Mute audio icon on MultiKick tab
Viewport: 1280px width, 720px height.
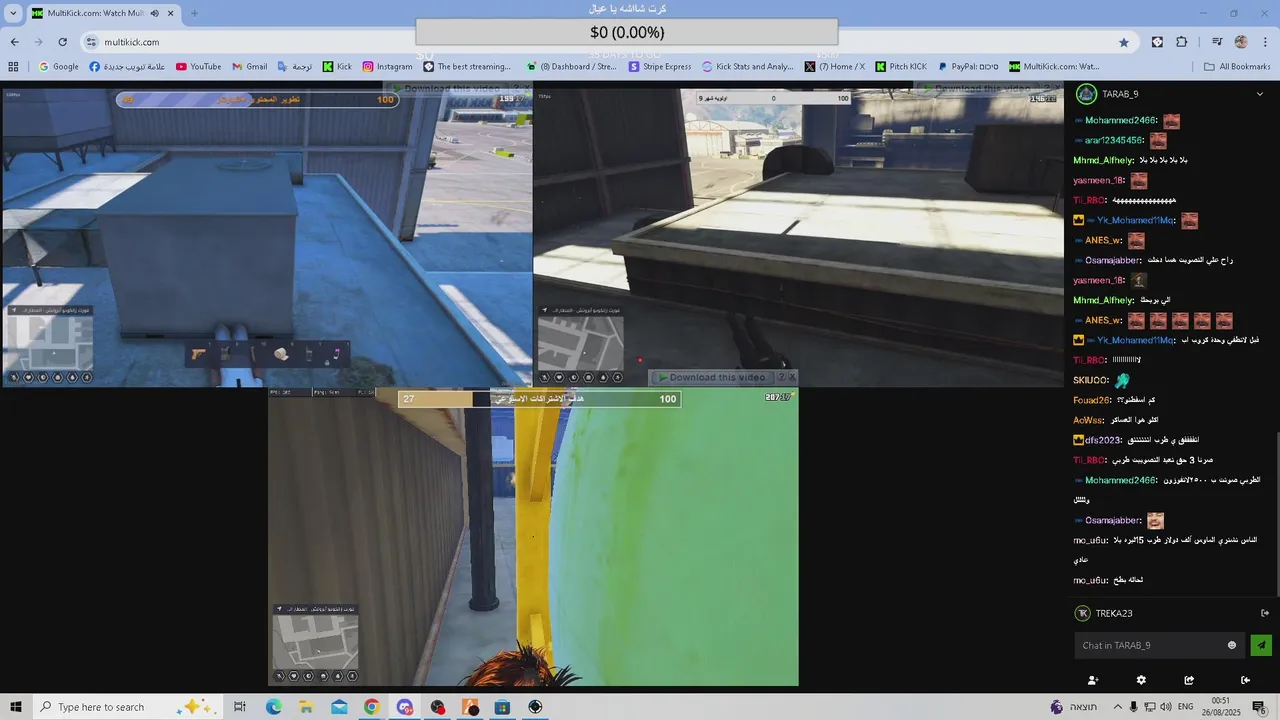click(154, 13)
